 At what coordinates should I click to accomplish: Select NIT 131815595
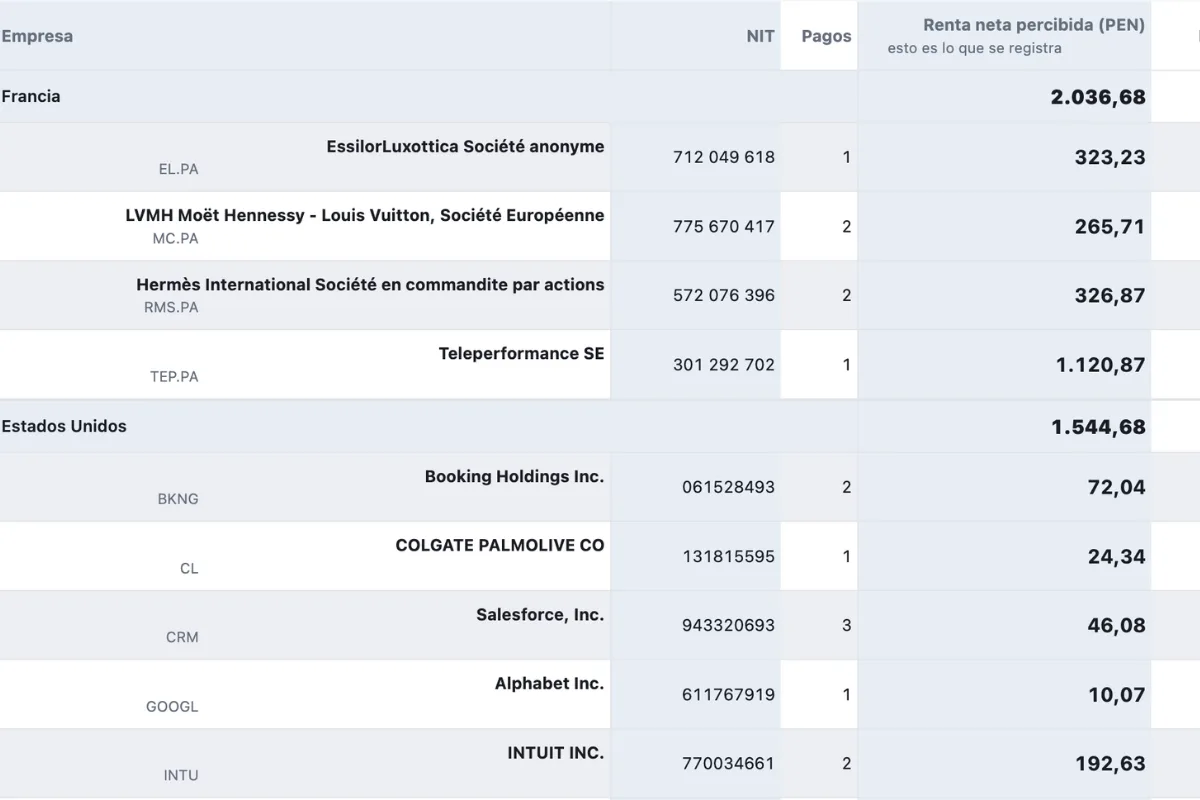729,556
